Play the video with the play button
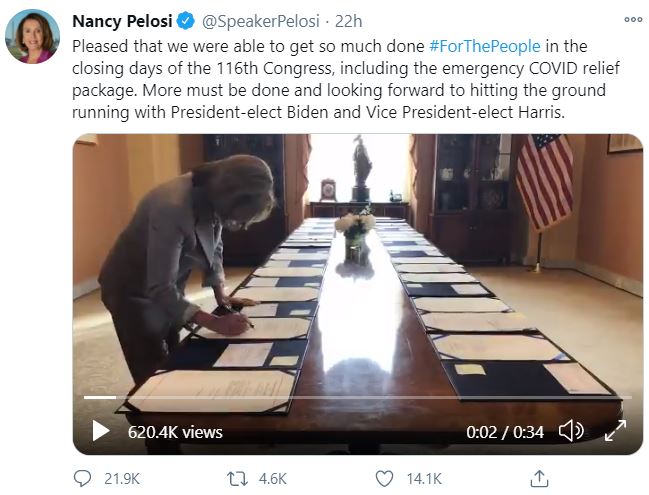Viewport: 649px width, 495px height. (100, 431)
